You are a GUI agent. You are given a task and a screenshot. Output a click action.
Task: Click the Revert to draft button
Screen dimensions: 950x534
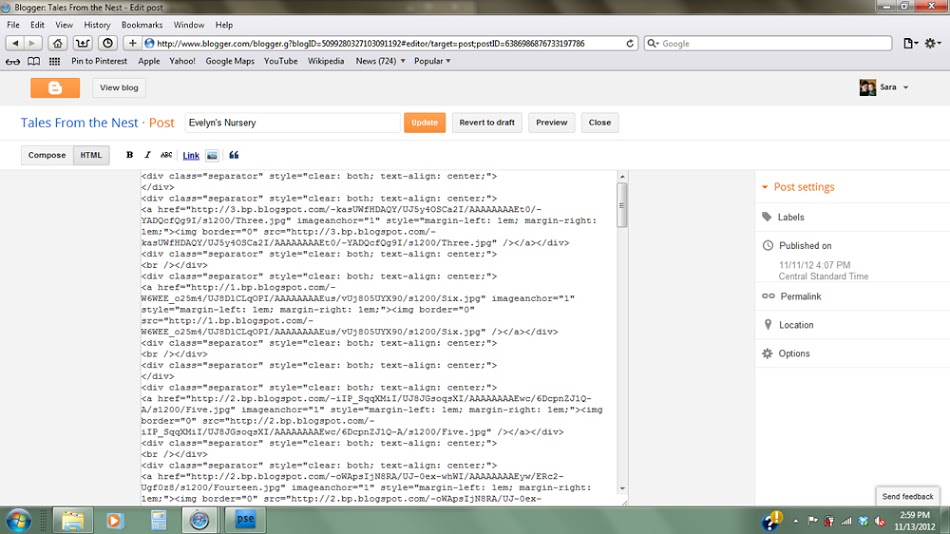(487, 122)
